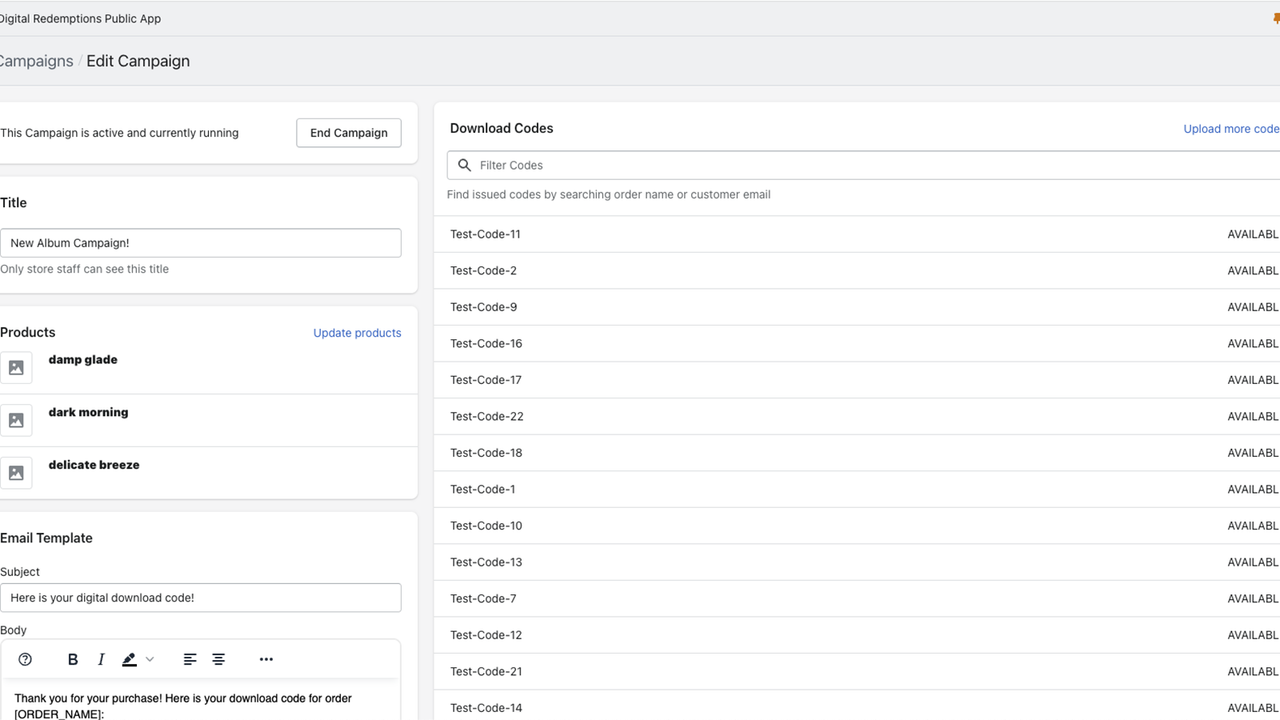
Task: Center align the body text
Action: [x=218, y=659]
